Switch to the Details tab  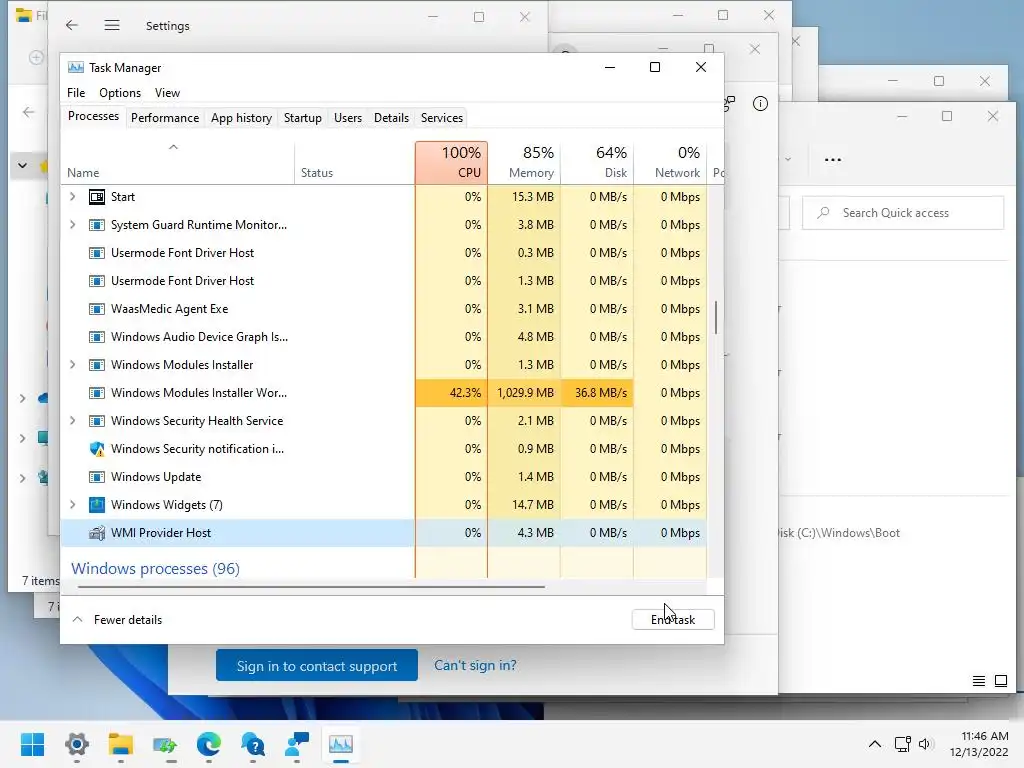(391, 118)
